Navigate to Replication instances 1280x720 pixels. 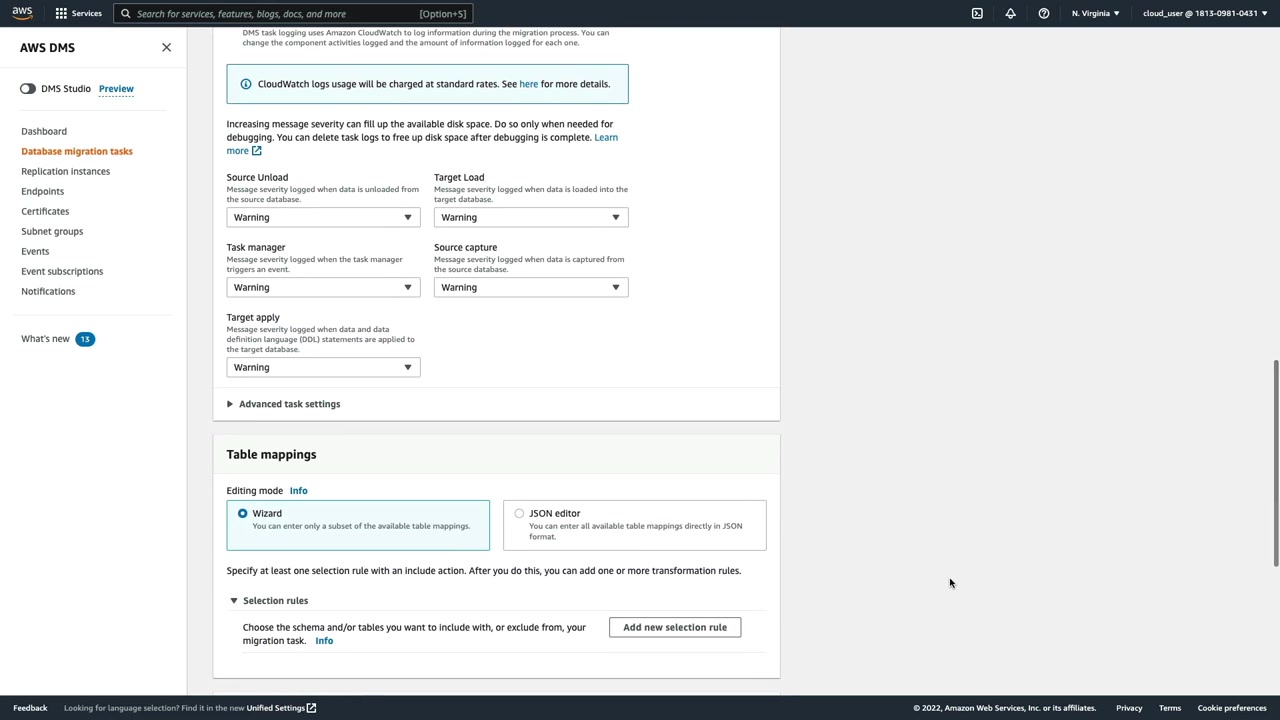coord(66,171)
